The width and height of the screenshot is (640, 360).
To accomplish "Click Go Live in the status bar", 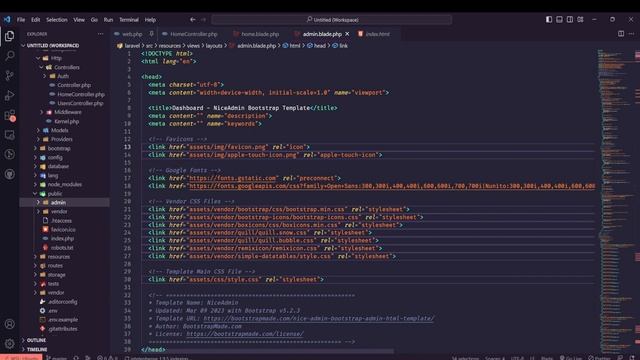I will [571, 358].
